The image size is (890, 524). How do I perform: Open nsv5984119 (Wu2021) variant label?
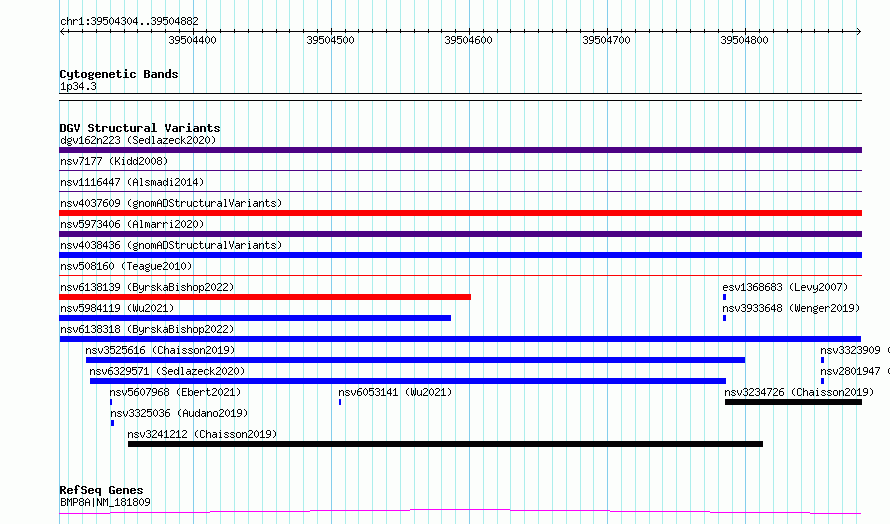[x=117, y=308]
